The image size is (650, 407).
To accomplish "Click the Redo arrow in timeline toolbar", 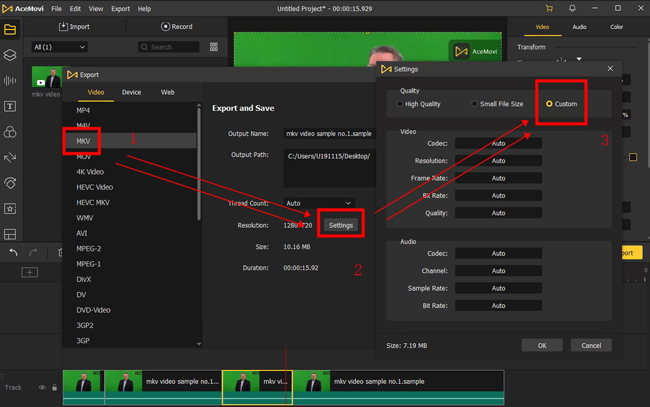I will pyautogui.click(x=33, y=252).
